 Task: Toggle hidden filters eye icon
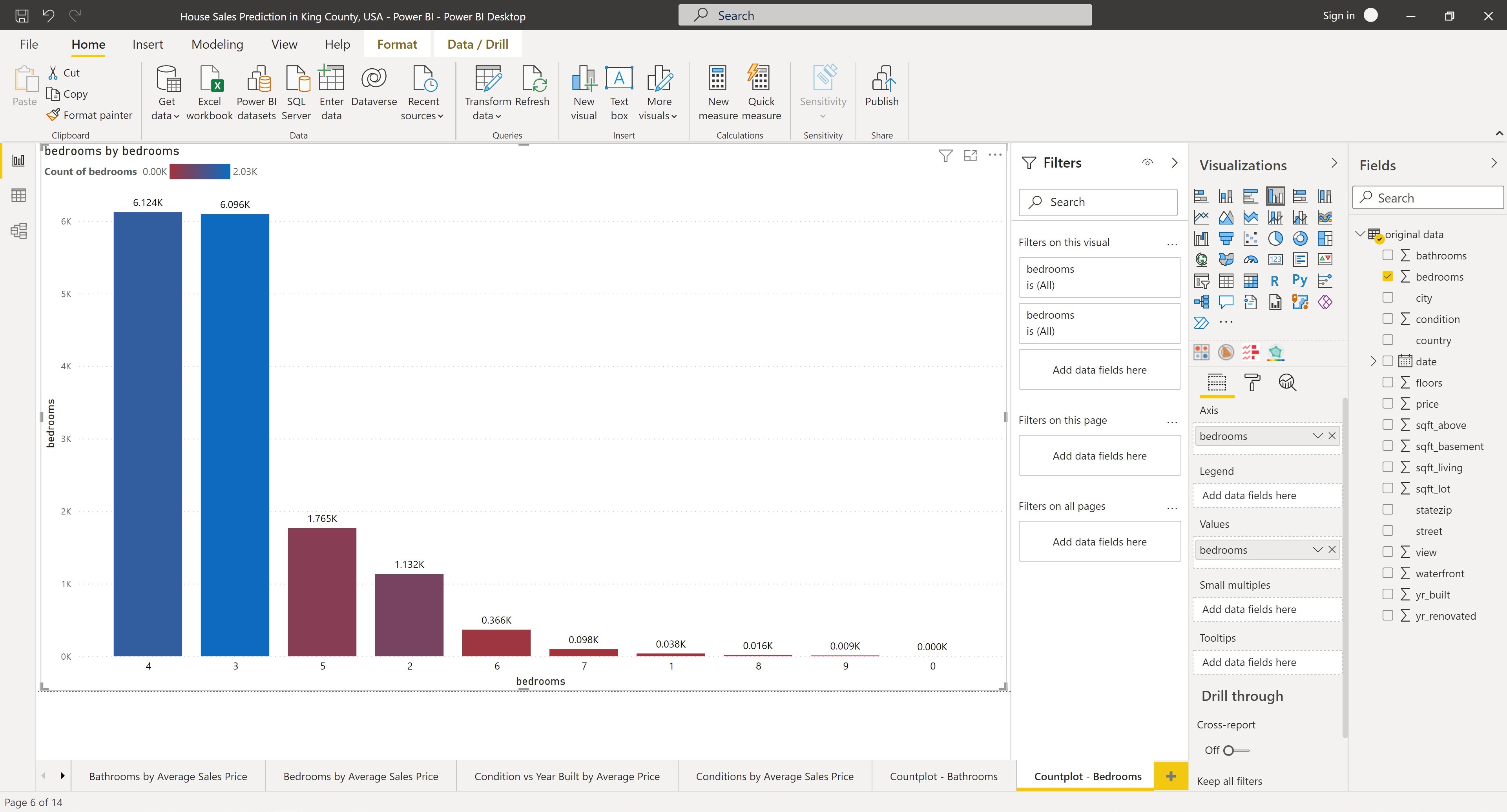[x=1147, y=162]
